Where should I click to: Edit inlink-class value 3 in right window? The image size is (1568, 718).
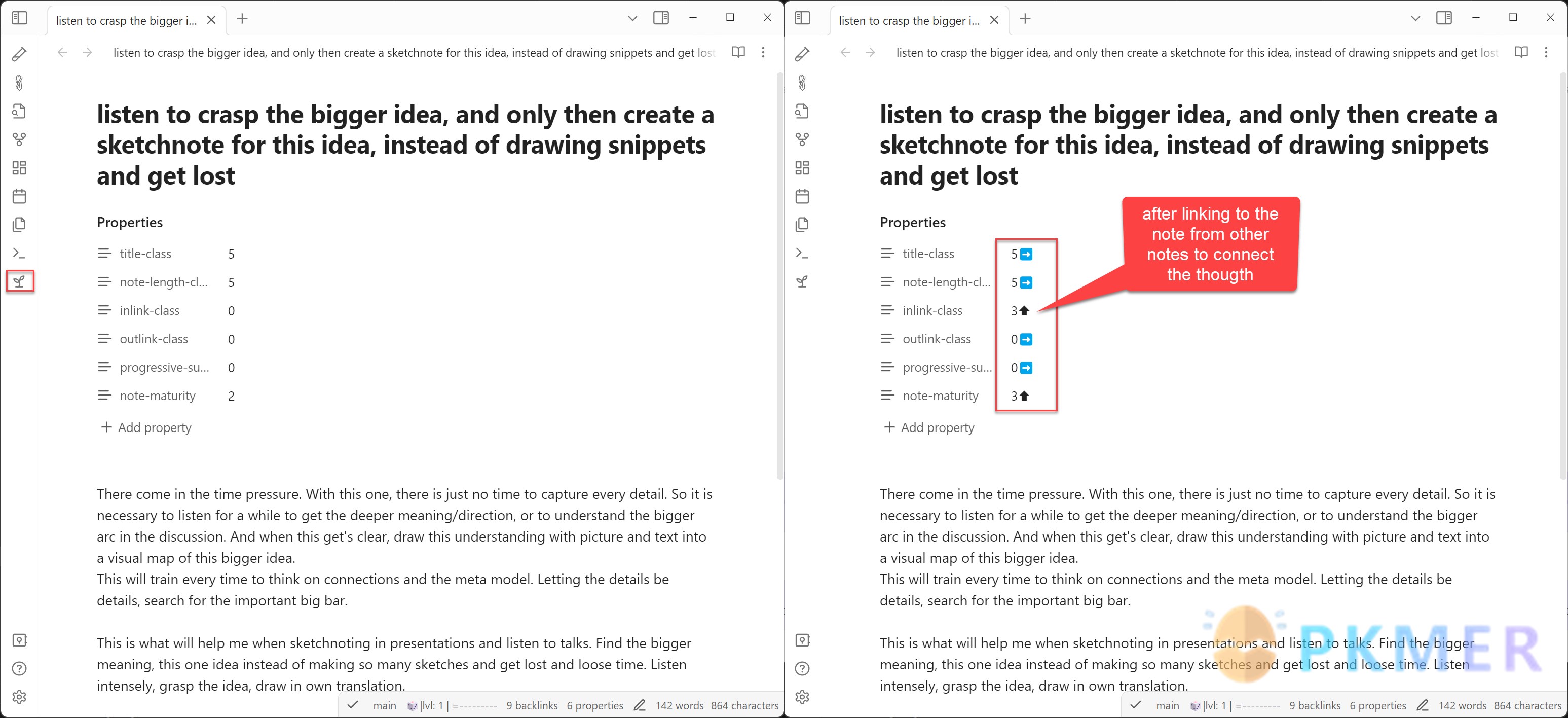click(1020, 311)
